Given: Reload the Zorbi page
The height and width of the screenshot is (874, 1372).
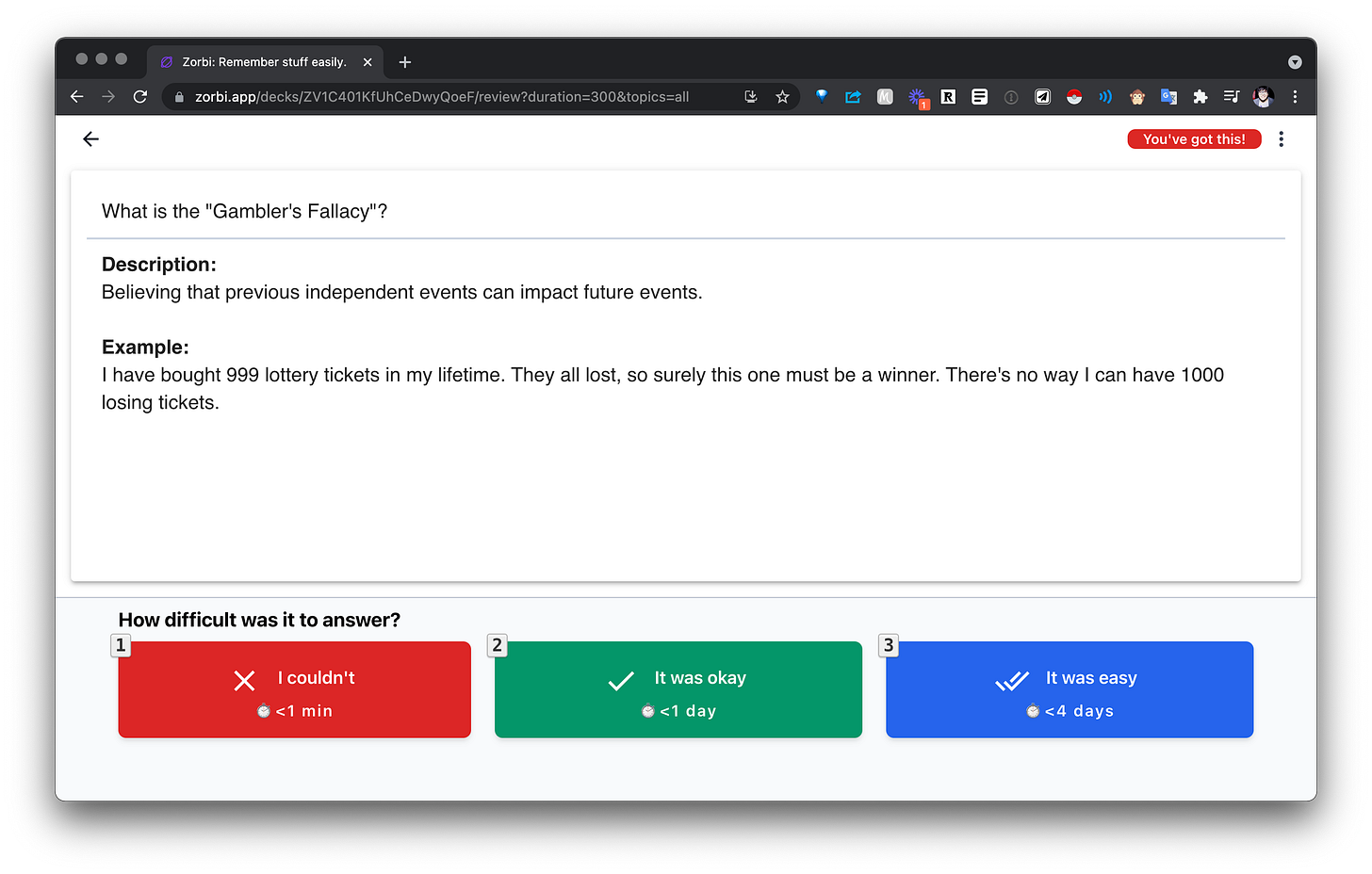Looking at the screenshot, I should click(140, 97).
